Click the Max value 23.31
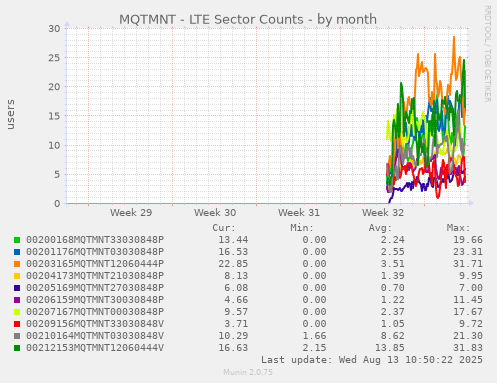This screenshot has height=383, width=497. (468, 252)
